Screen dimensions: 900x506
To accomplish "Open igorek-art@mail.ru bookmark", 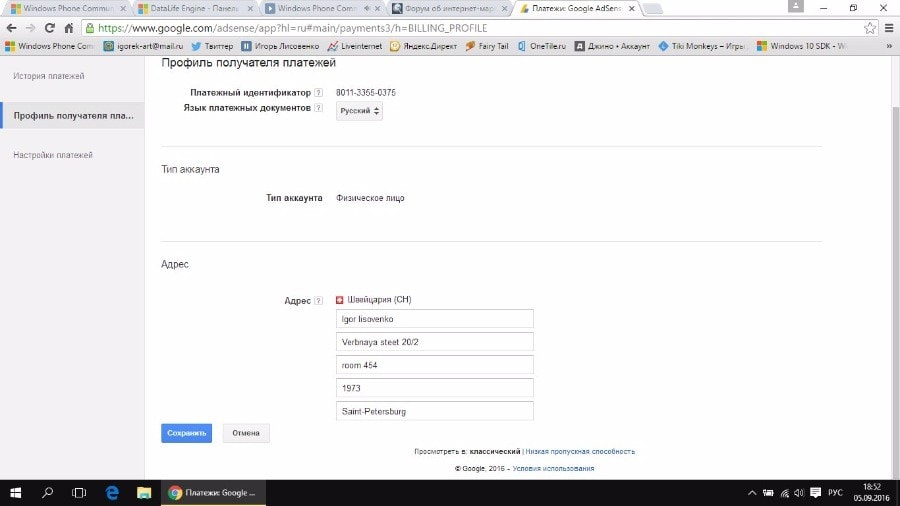I will click(143, 46).
